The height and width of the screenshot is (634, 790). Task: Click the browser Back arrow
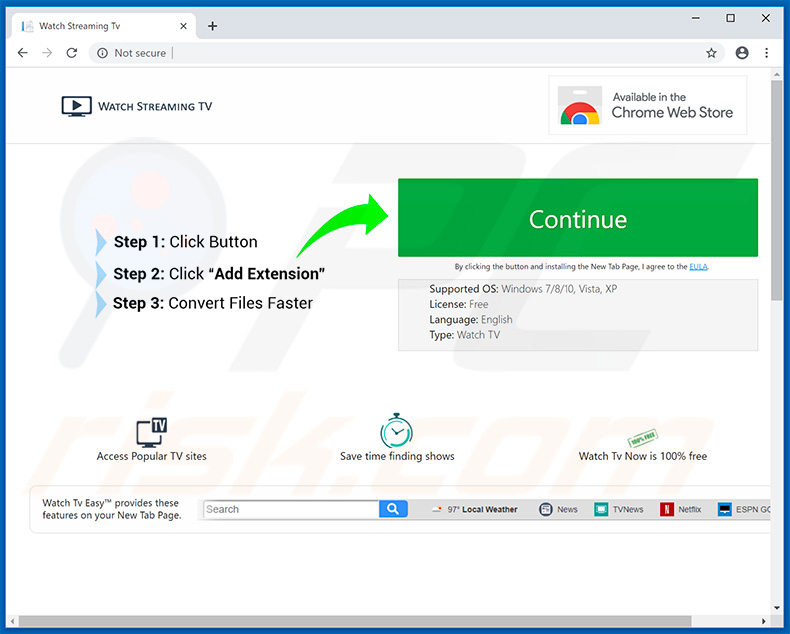(x=23, y=53)
